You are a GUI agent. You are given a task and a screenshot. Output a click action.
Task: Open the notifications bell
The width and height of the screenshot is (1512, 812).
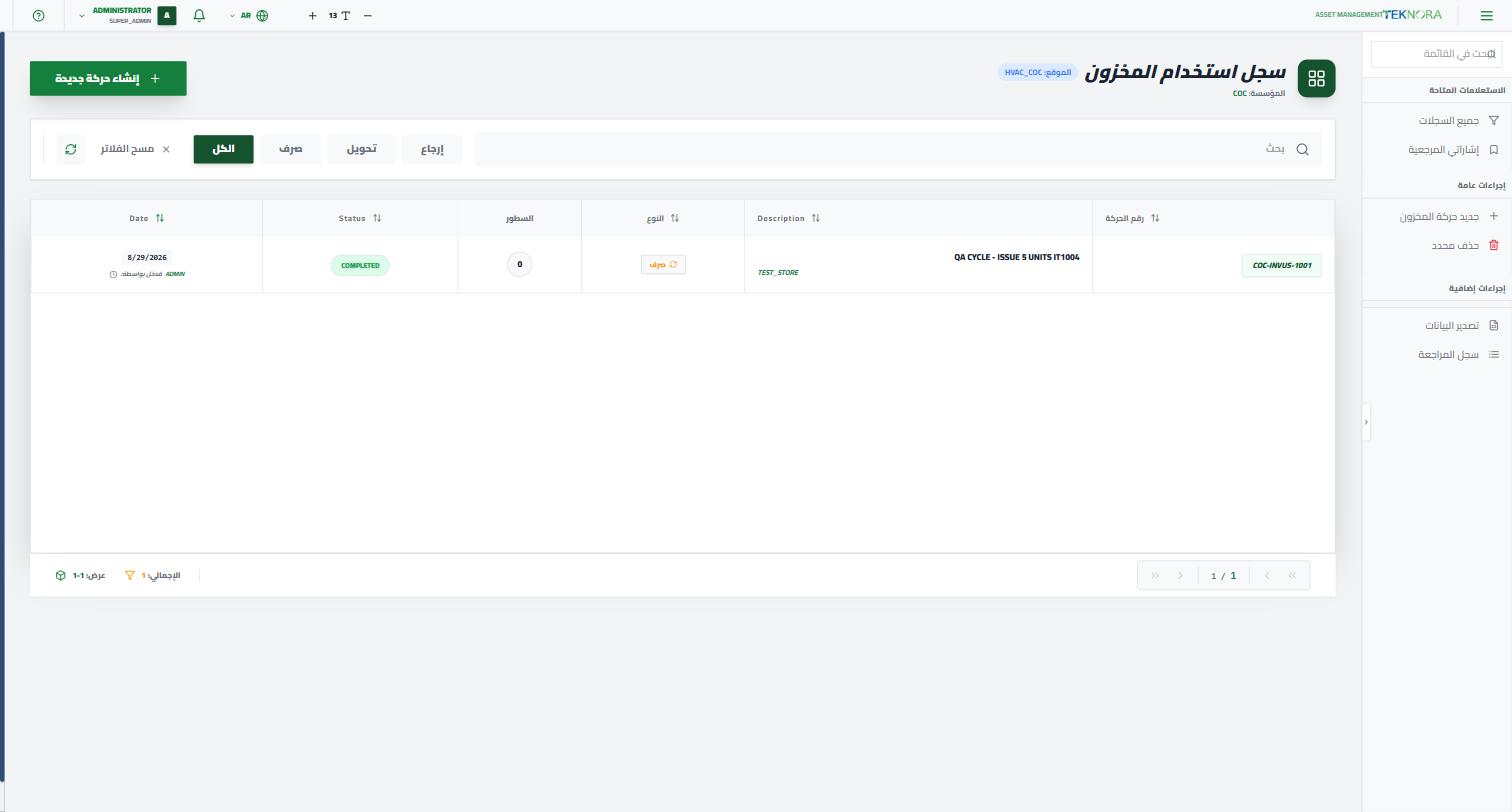199,16
